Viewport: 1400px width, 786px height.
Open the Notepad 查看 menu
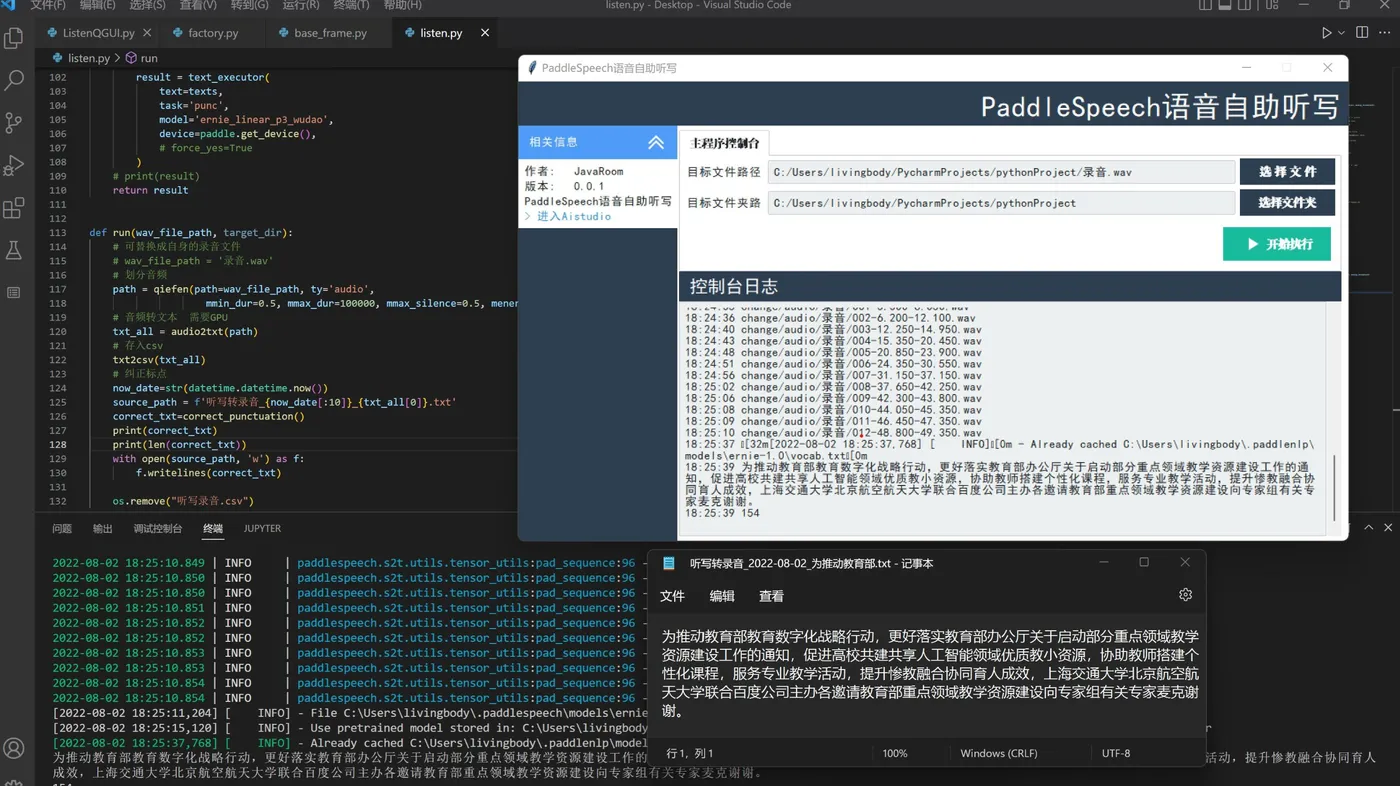(x=771, y=596)
